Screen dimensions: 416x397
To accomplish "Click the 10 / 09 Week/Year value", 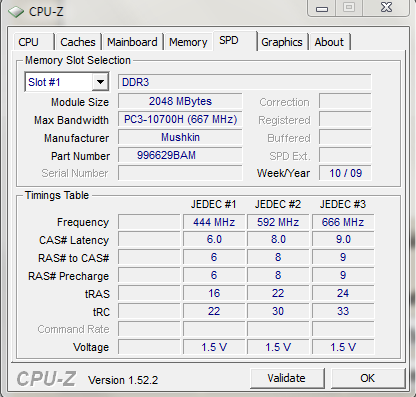I will tap(345, 173).
